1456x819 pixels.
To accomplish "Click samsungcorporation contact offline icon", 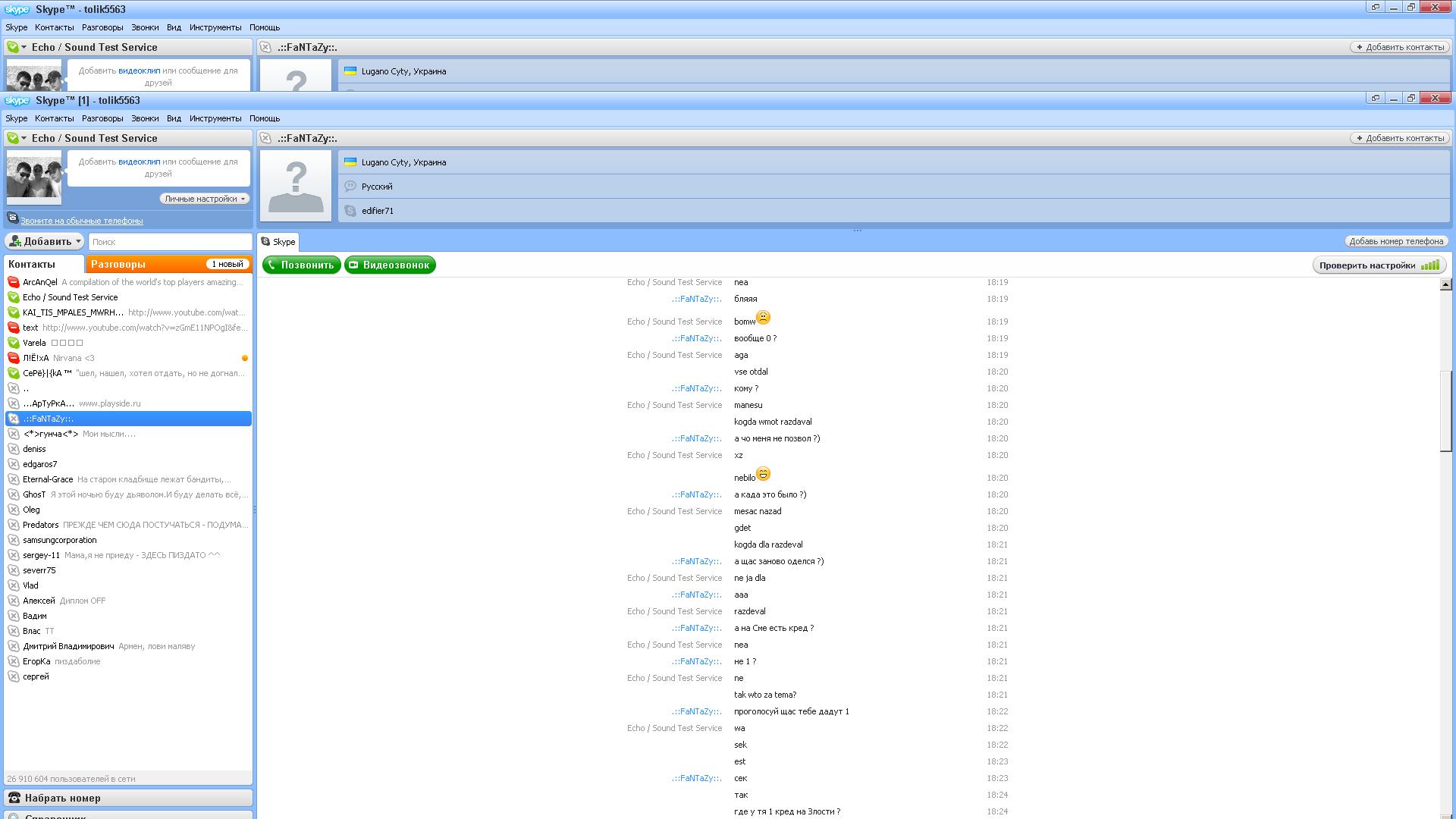I will [14, 540].
